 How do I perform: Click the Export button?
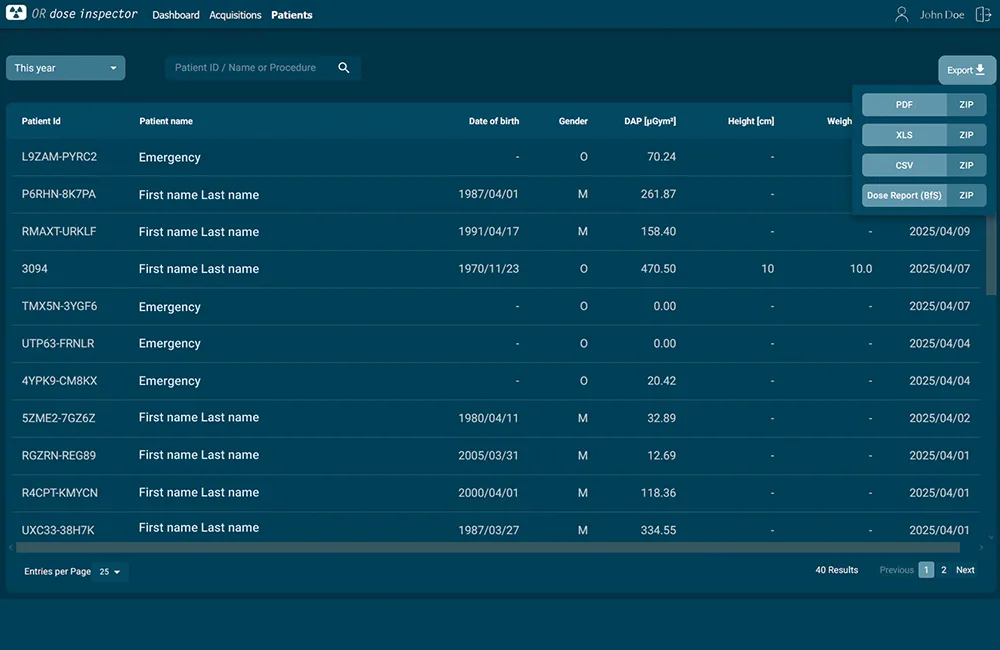coord(966,70)
